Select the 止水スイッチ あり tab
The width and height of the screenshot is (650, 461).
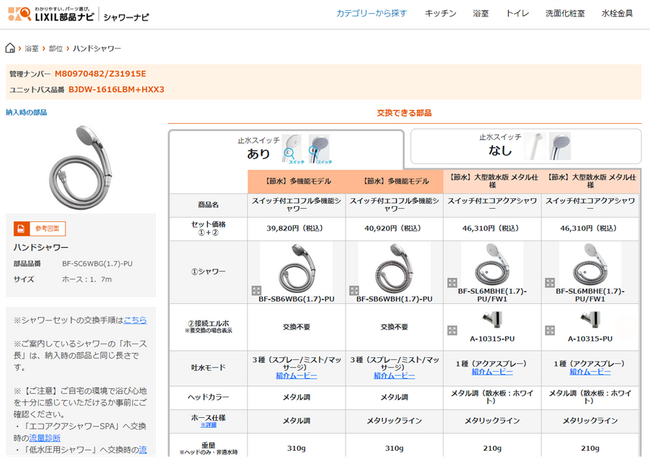(x=285, y=148)
